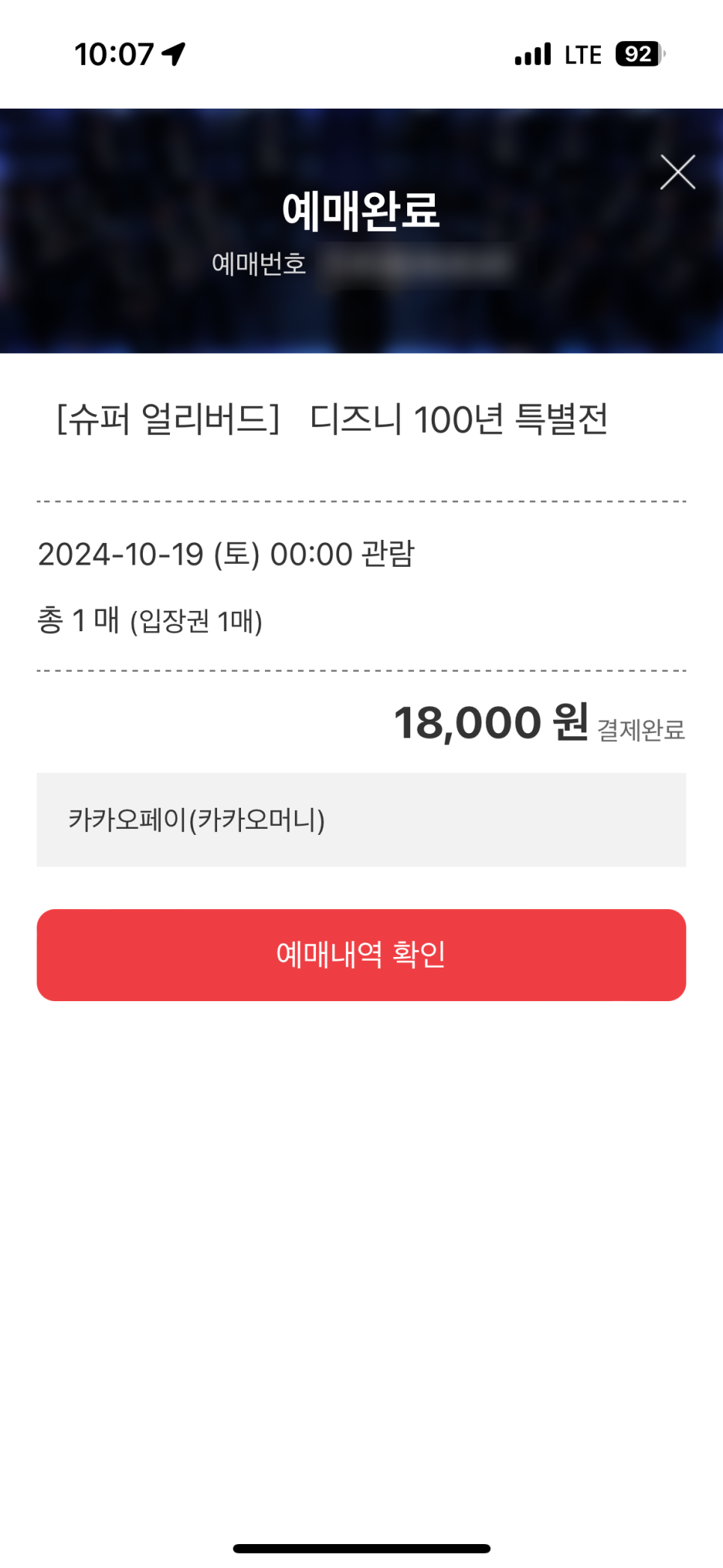The height and width of the screenshot is (1568, 723).
Task: Tap the 예매완료 heading
Action: [x=361, y=210]
